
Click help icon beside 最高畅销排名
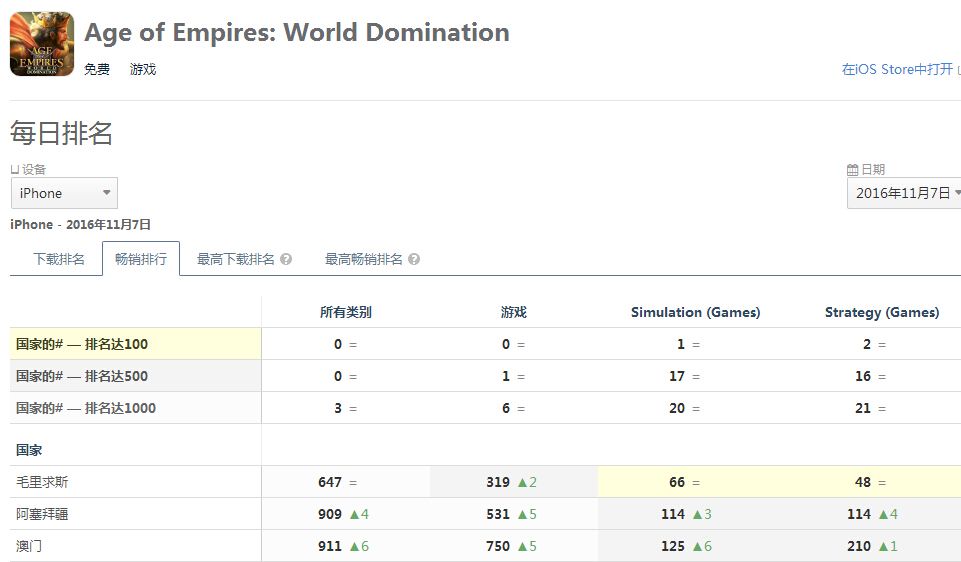pyautogui.click(x=414, y=259)
